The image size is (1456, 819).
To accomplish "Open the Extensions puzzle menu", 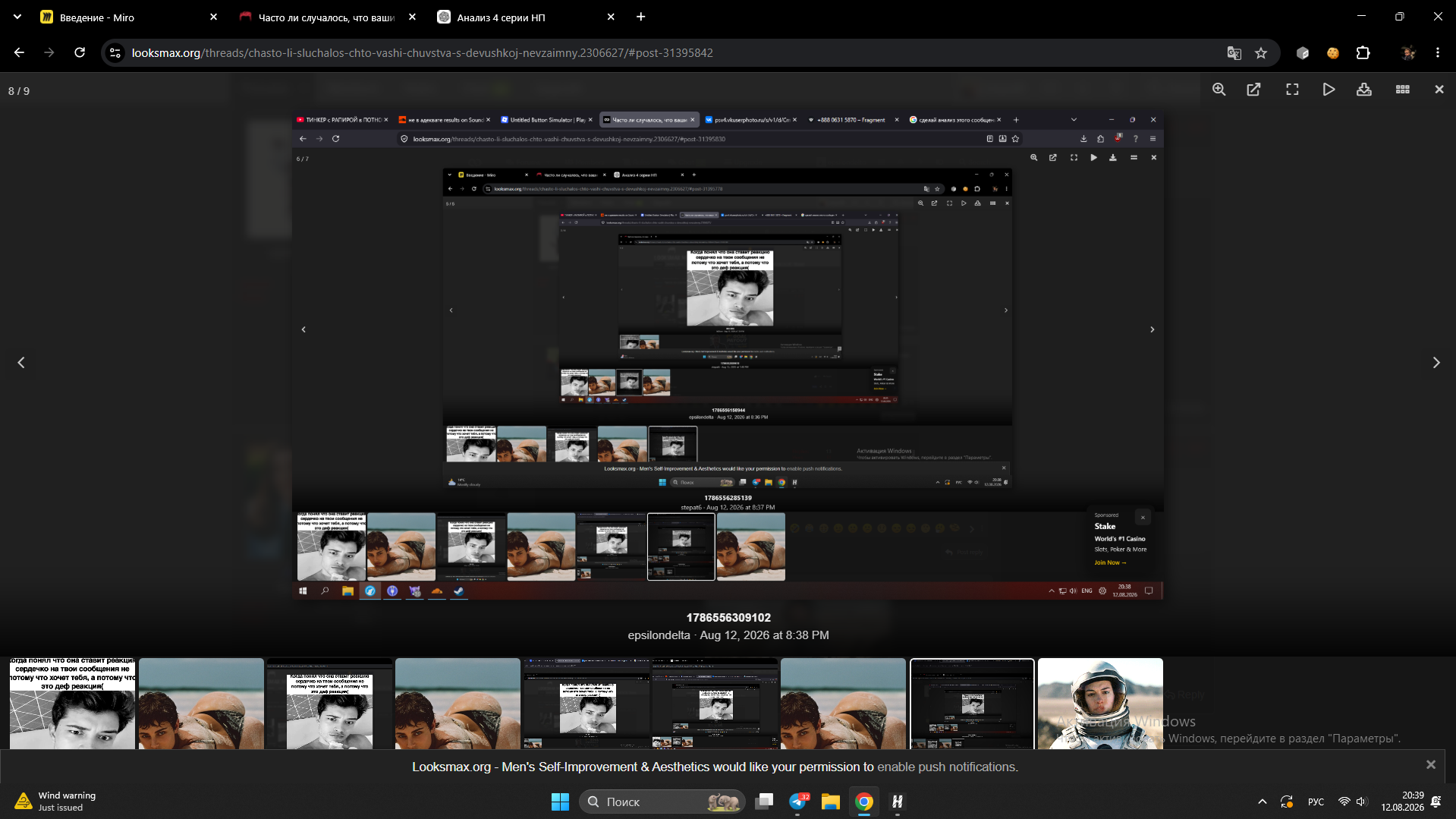I will click(1363, 52).
